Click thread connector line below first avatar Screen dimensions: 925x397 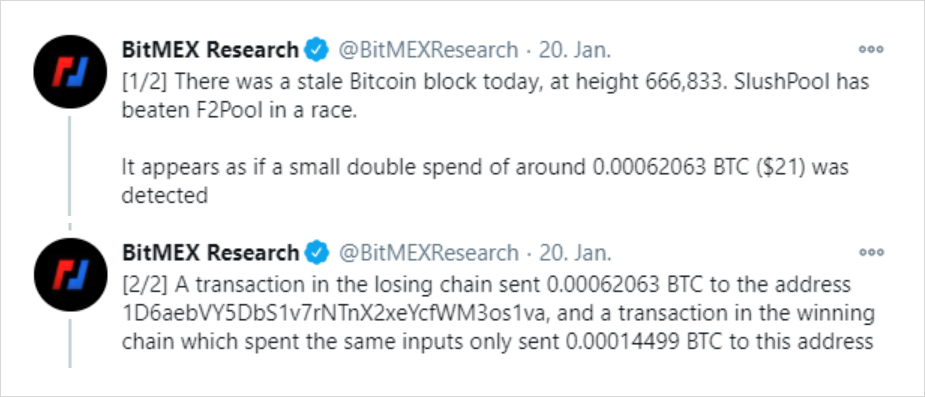click(x=70, y=166)
